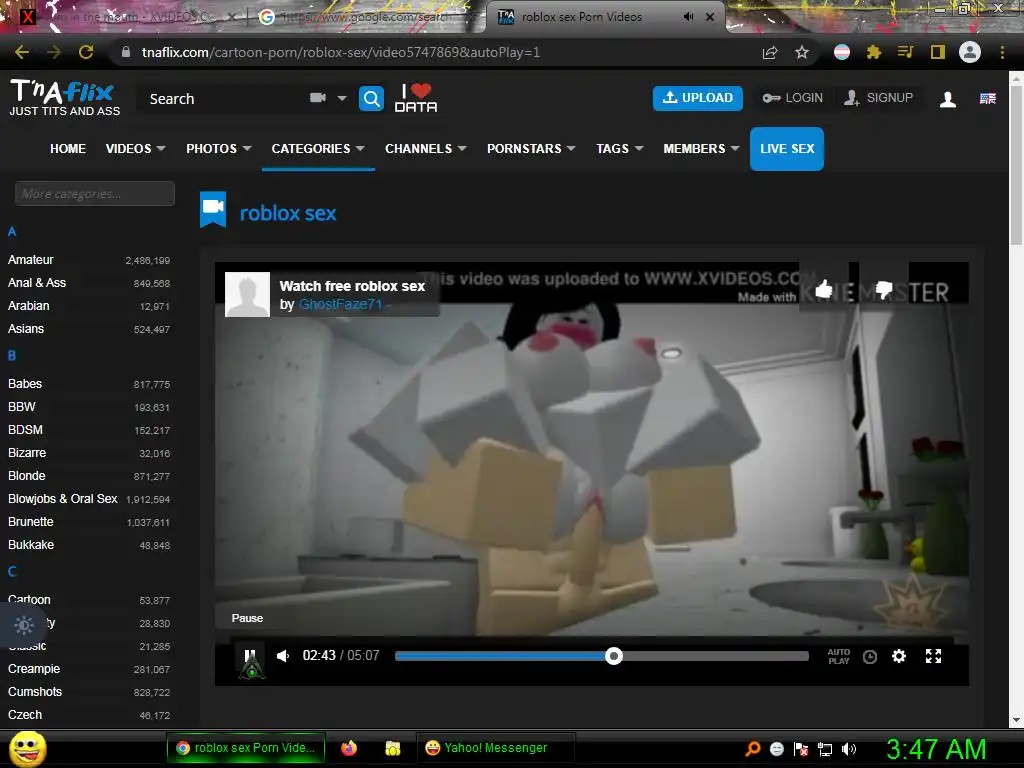Click the browser forward arrow
1024x768 pixels.
pos(54,52)
